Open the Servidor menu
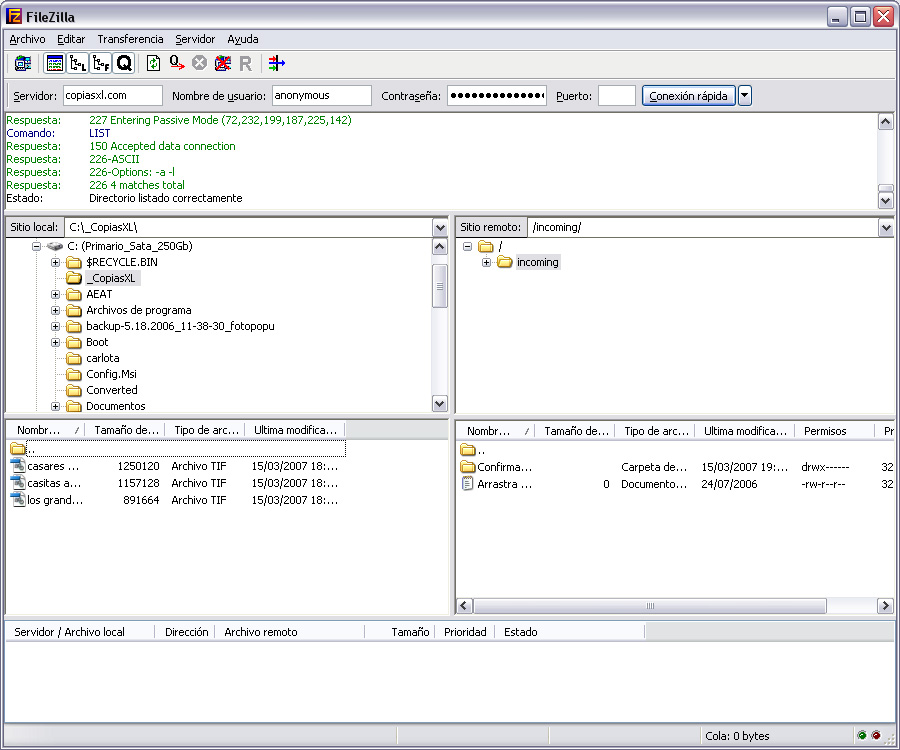 [x=195, y=39]
